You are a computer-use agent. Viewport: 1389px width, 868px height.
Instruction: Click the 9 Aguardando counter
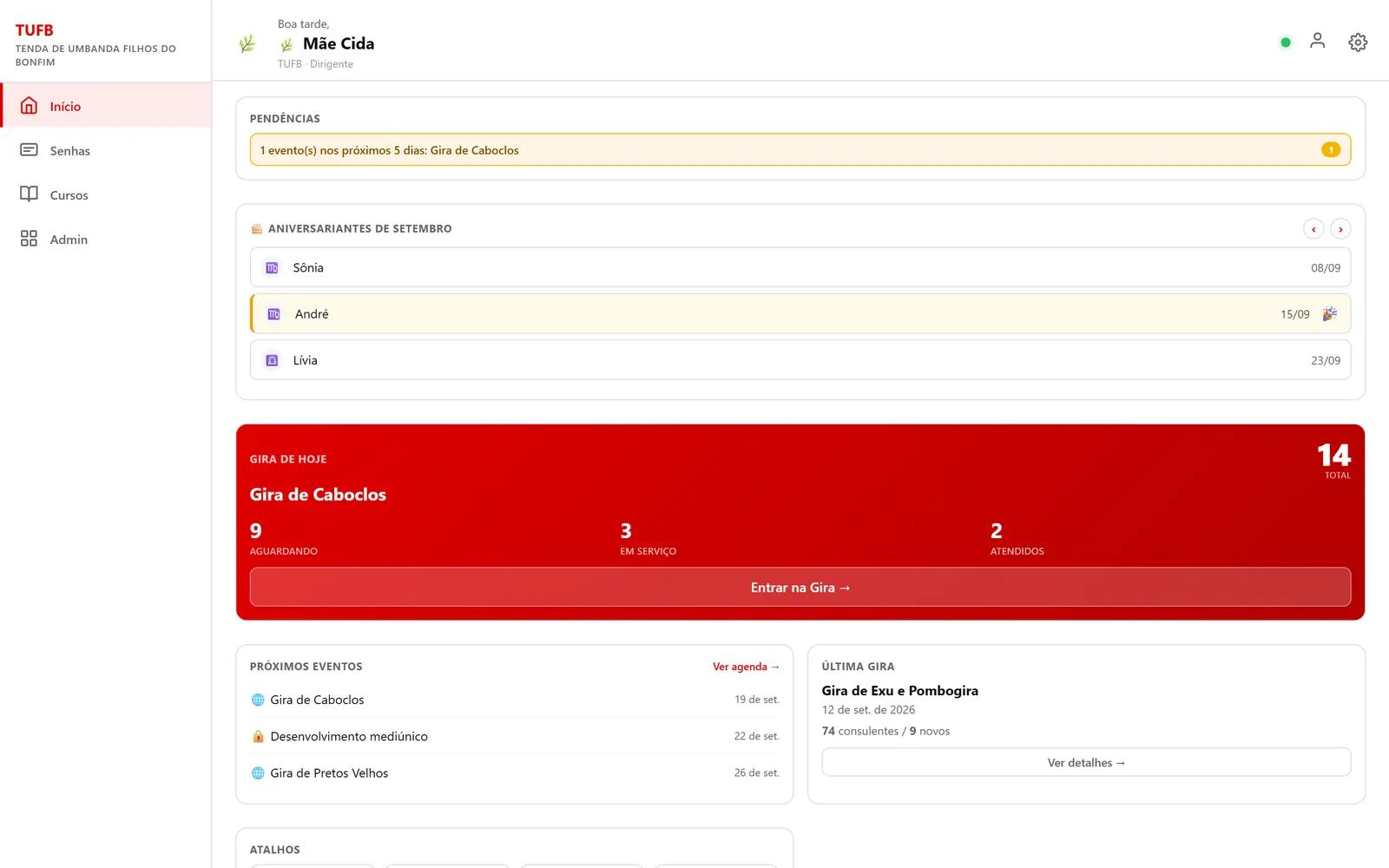283,538
